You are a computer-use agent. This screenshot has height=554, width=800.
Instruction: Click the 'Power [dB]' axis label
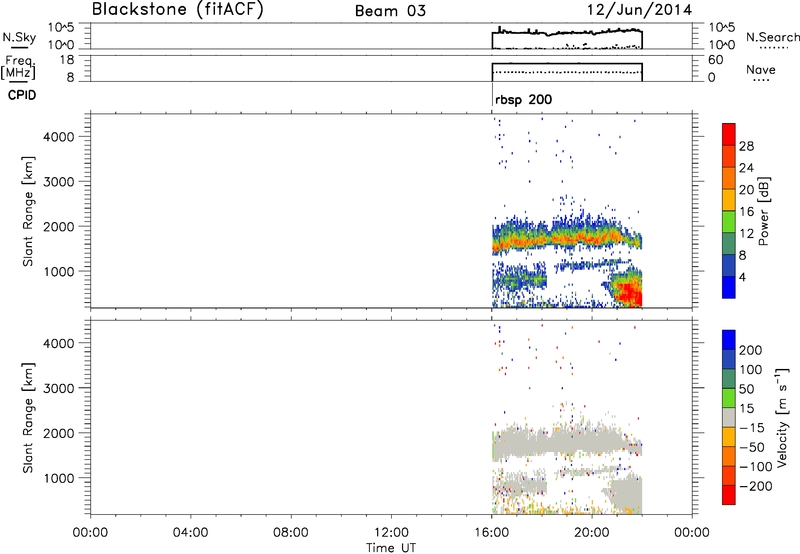click(763, 211)
